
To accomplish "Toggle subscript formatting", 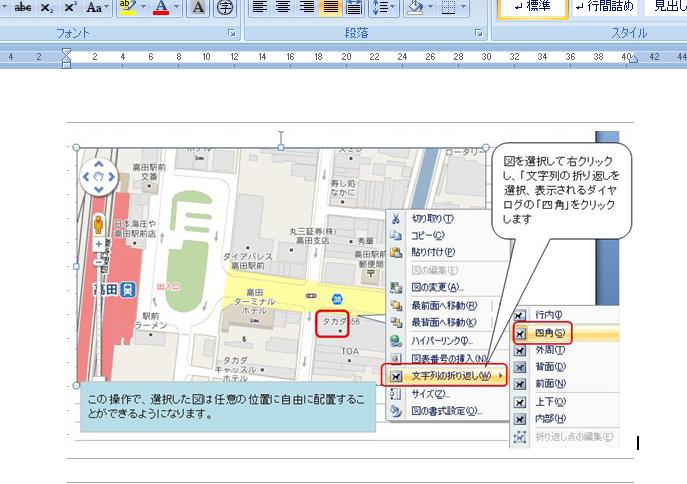I will 46,7.
